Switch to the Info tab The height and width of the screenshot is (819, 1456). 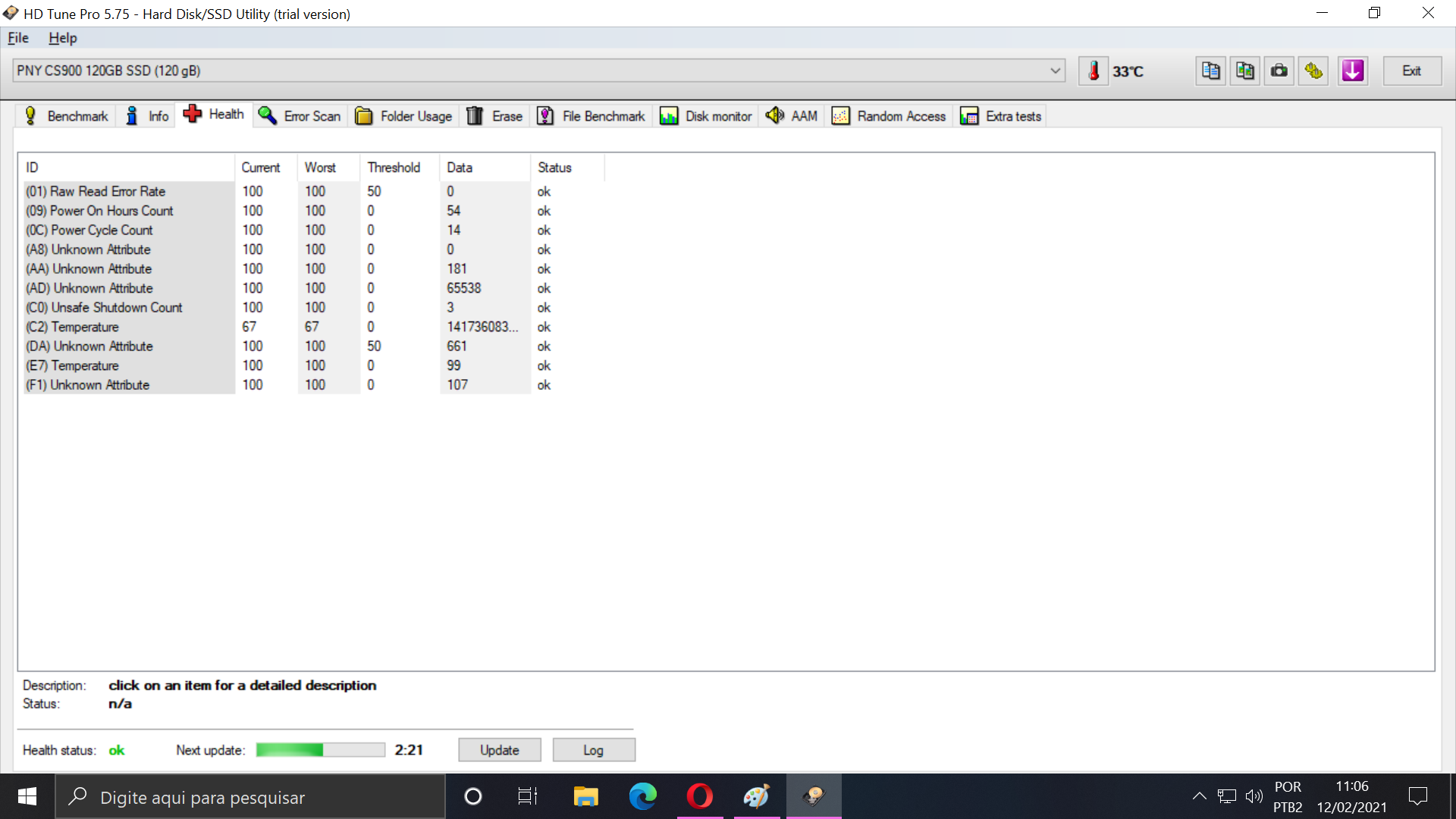(x=147, y=116)
